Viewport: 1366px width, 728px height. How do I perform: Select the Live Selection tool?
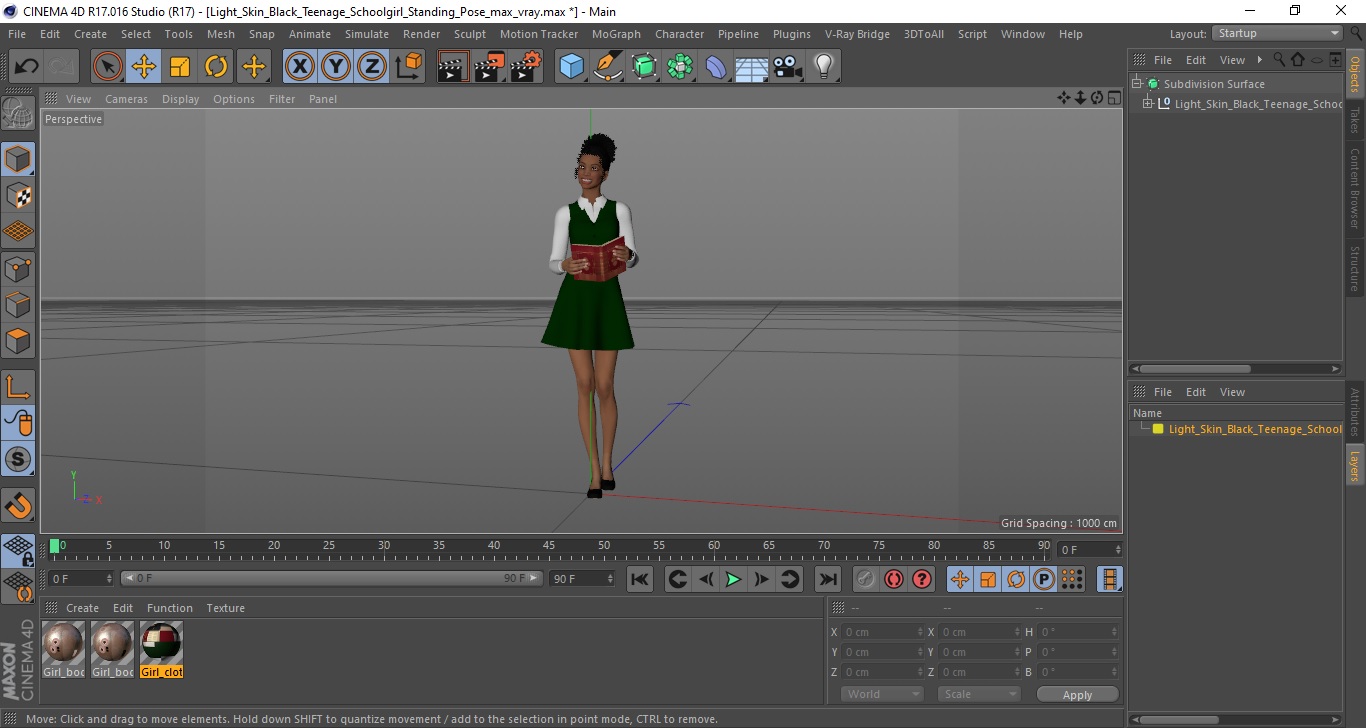pyautogui.click(x=108, y=67)
